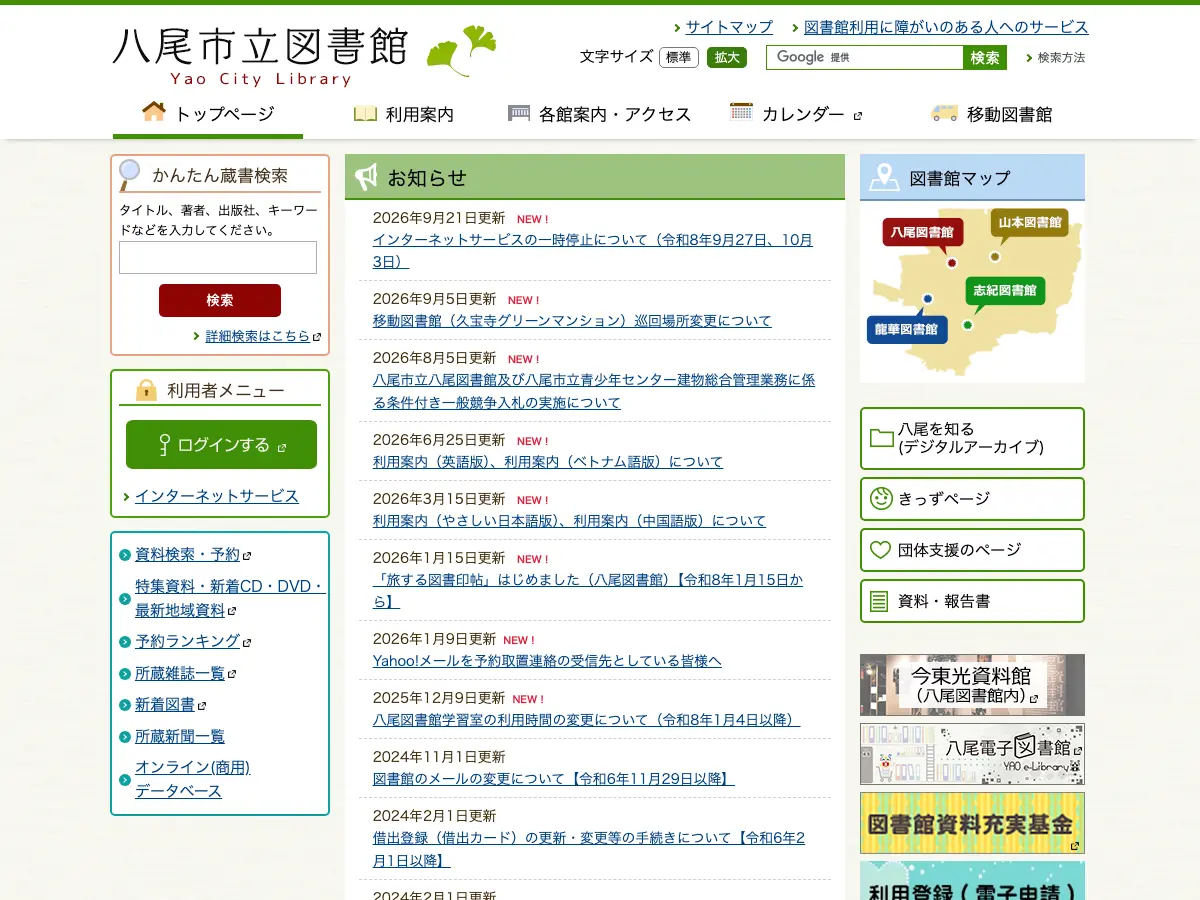Click the open book icon beside 利用案内
Viewport: 1200px width, 900px height.
pyautogui.click(x=365, y=113)
